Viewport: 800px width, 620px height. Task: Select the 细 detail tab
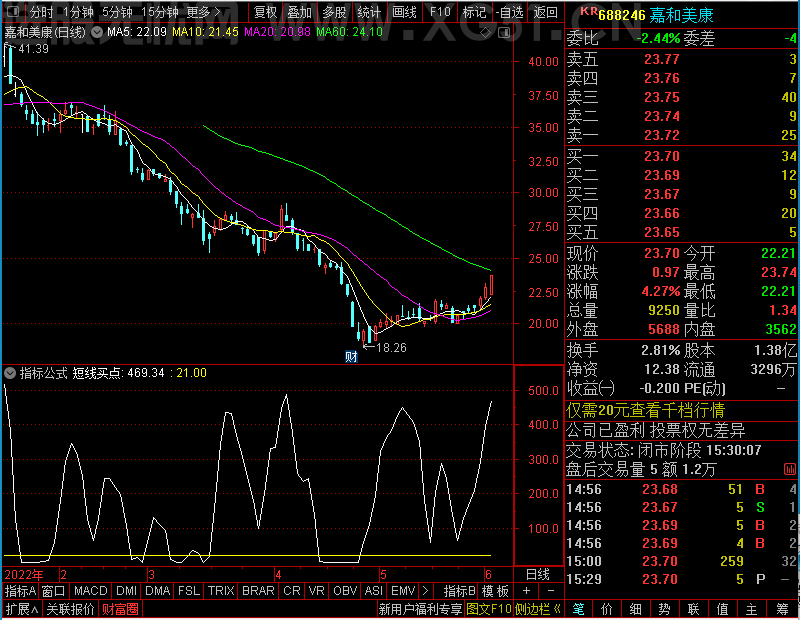click(635, 609)
